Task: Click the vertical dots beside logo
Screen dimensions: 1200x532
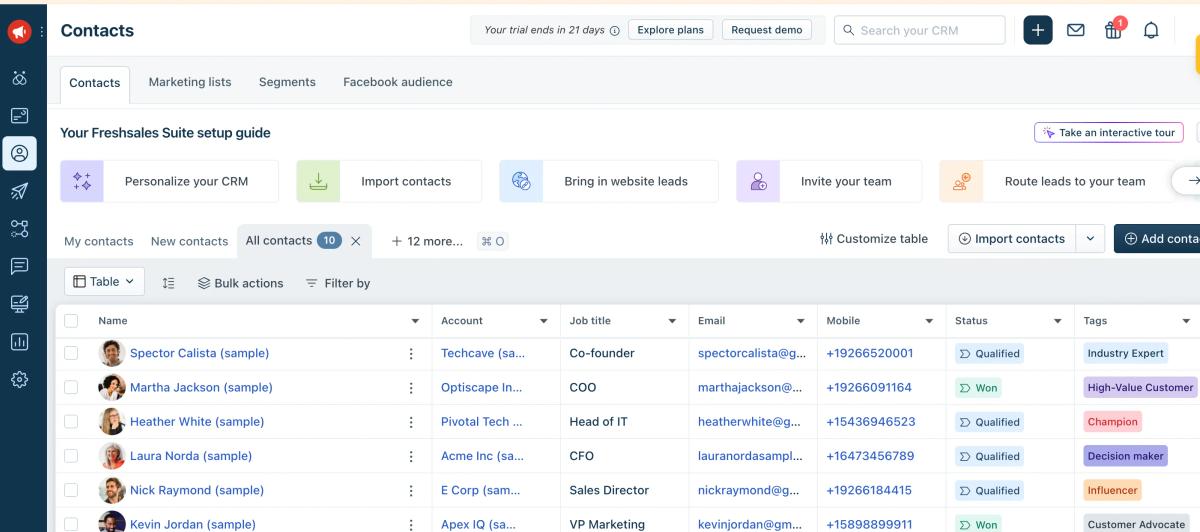Action: click(41, 31)
